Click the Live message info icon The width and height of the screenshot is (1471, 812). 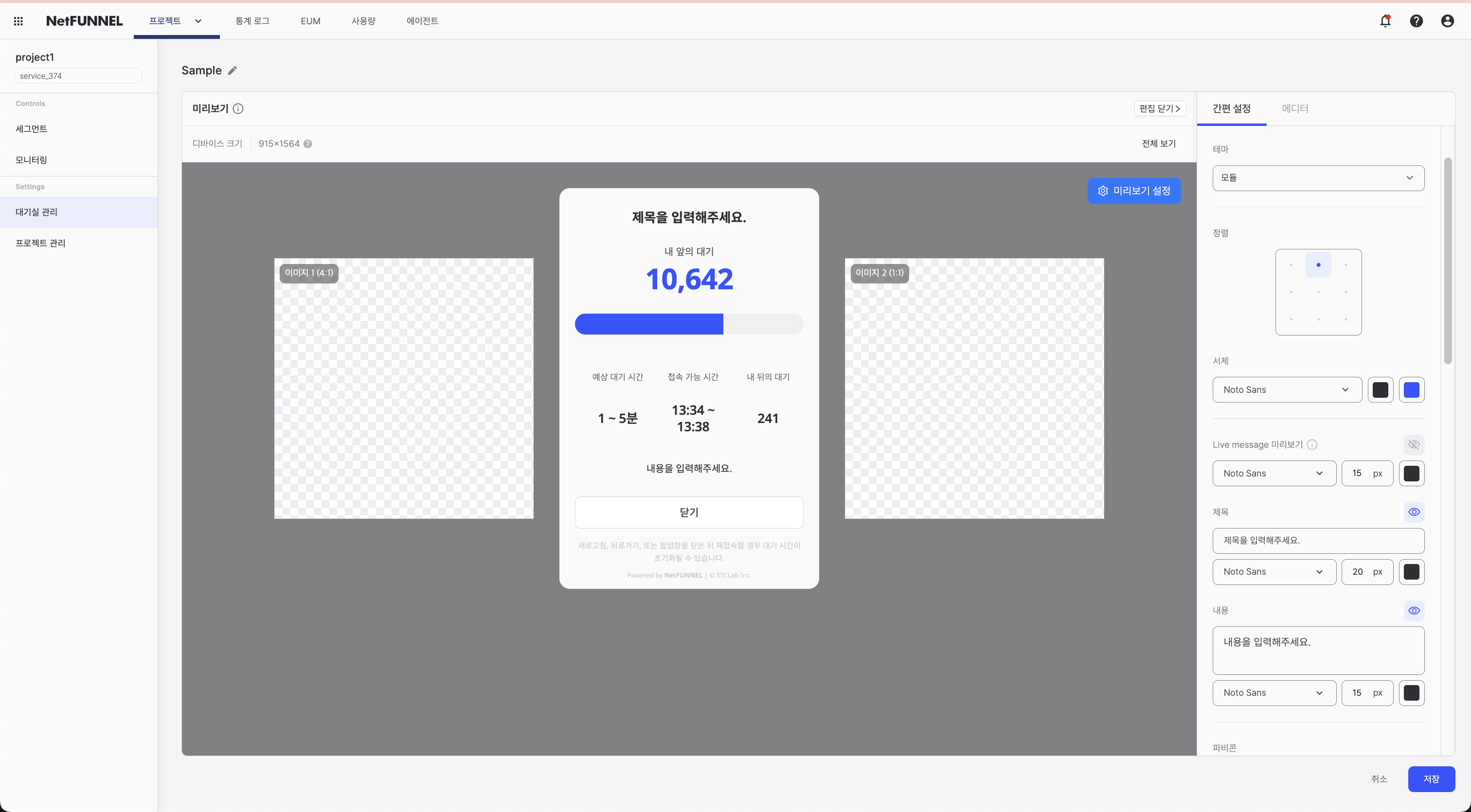[x=1312, y=444]
